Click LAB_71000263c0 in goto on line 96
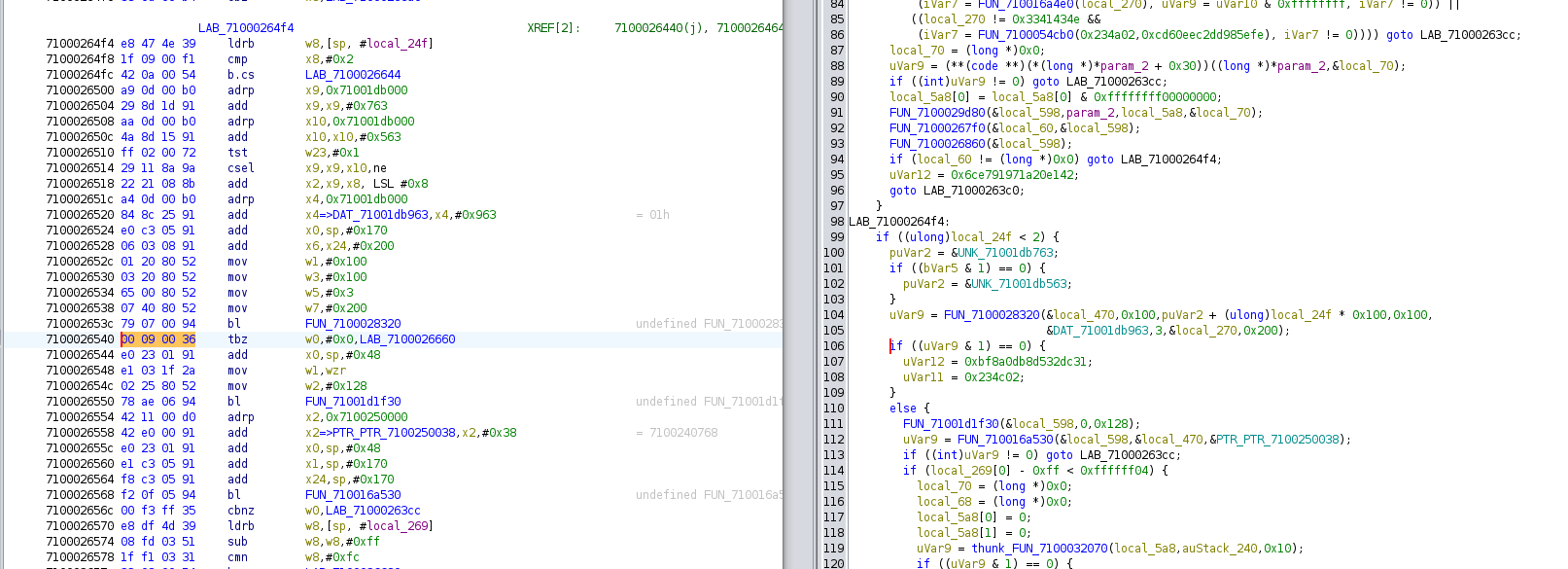This screenshot has width=1568, height=569. pos(971,191)
